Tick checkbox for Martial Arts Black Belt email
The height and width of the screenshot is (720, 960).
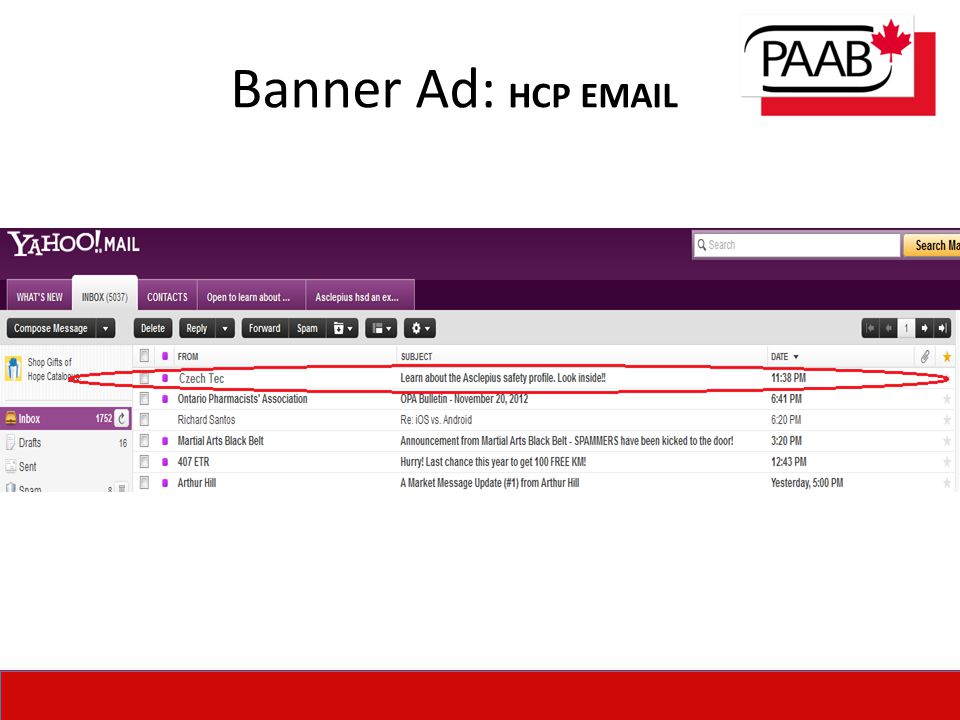144,441
